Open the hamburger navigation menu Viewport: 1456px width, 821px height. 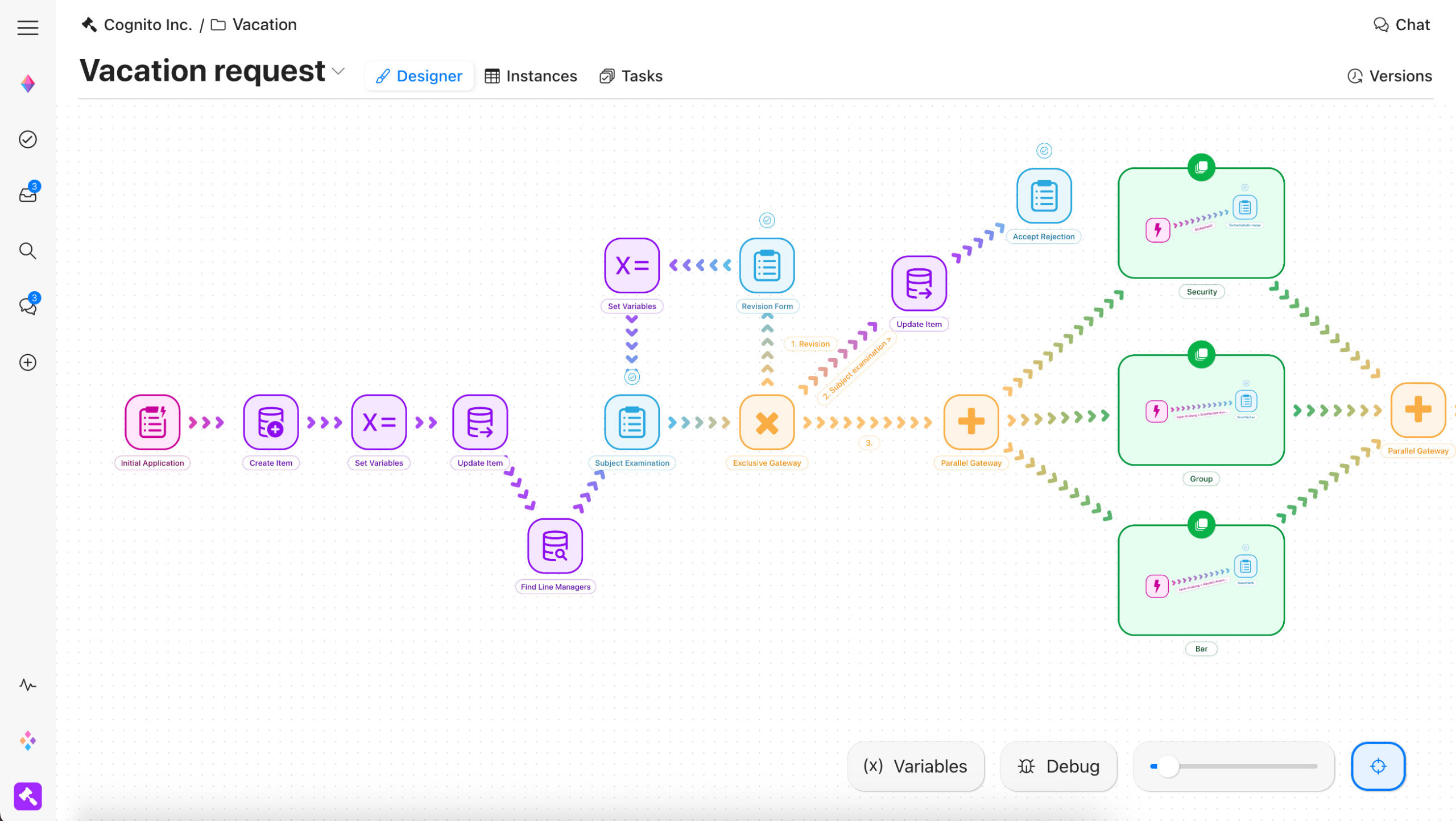27,27
